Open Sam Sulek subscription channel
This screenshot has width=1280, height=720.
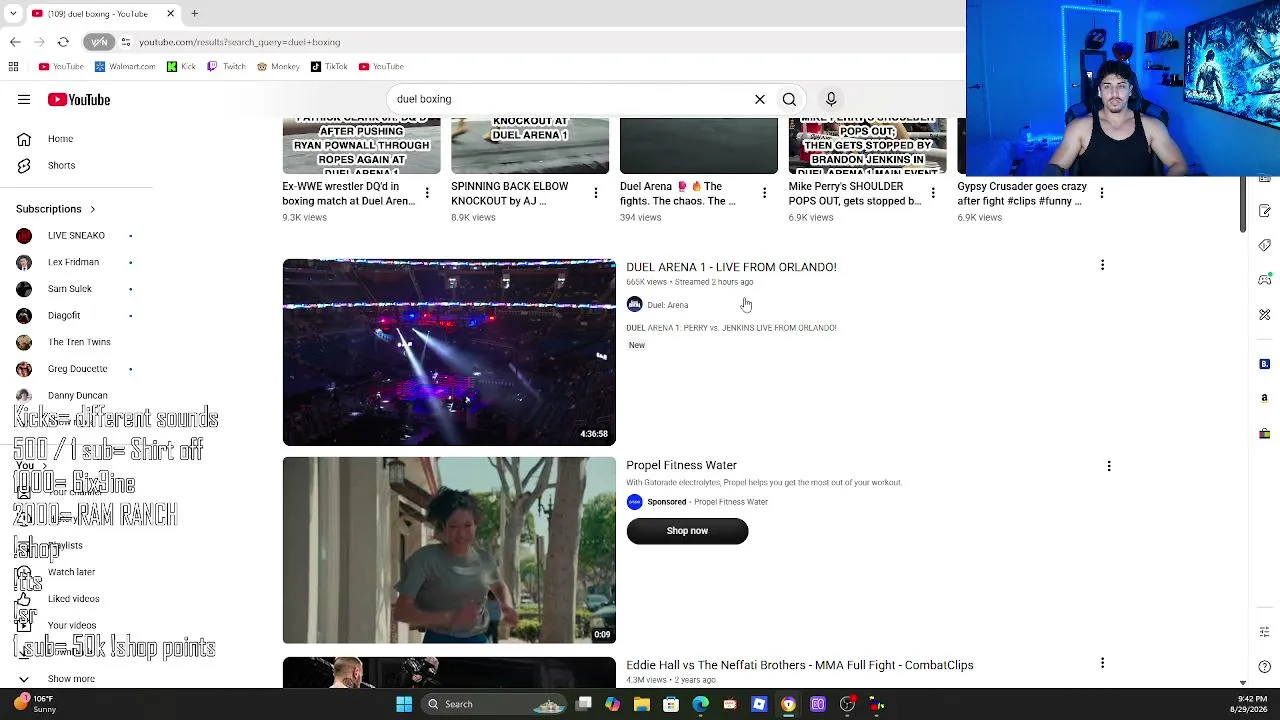point(75,289)
